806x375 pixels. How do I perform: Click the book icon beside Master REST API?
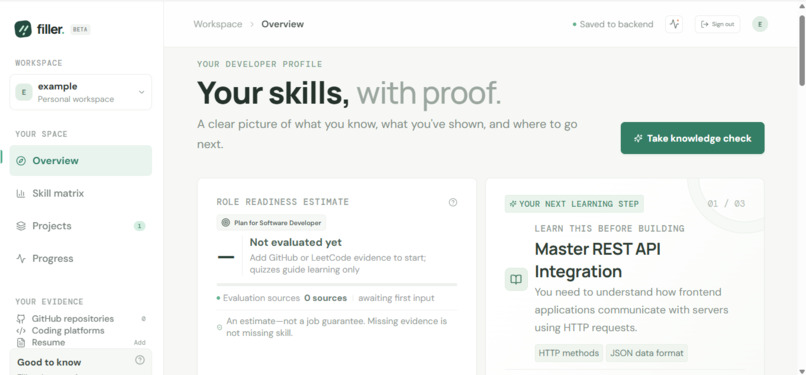tap(516, 279)
